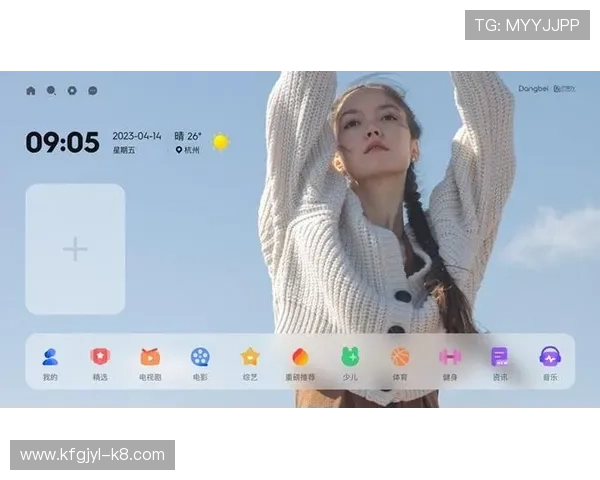This screenshot has height=480, width=600.
Task: Open 重磅推荐 flame icon
Action: pos(300,357)
